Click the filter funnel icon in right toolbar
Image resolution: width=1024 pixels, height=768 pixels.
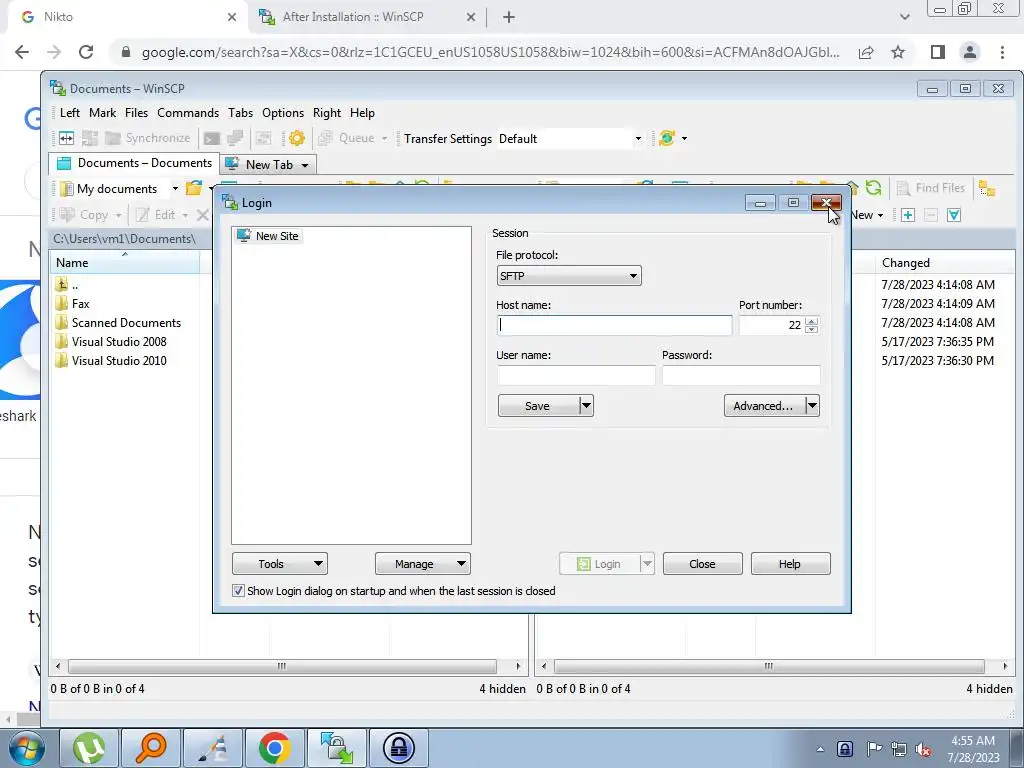(953, 215)
